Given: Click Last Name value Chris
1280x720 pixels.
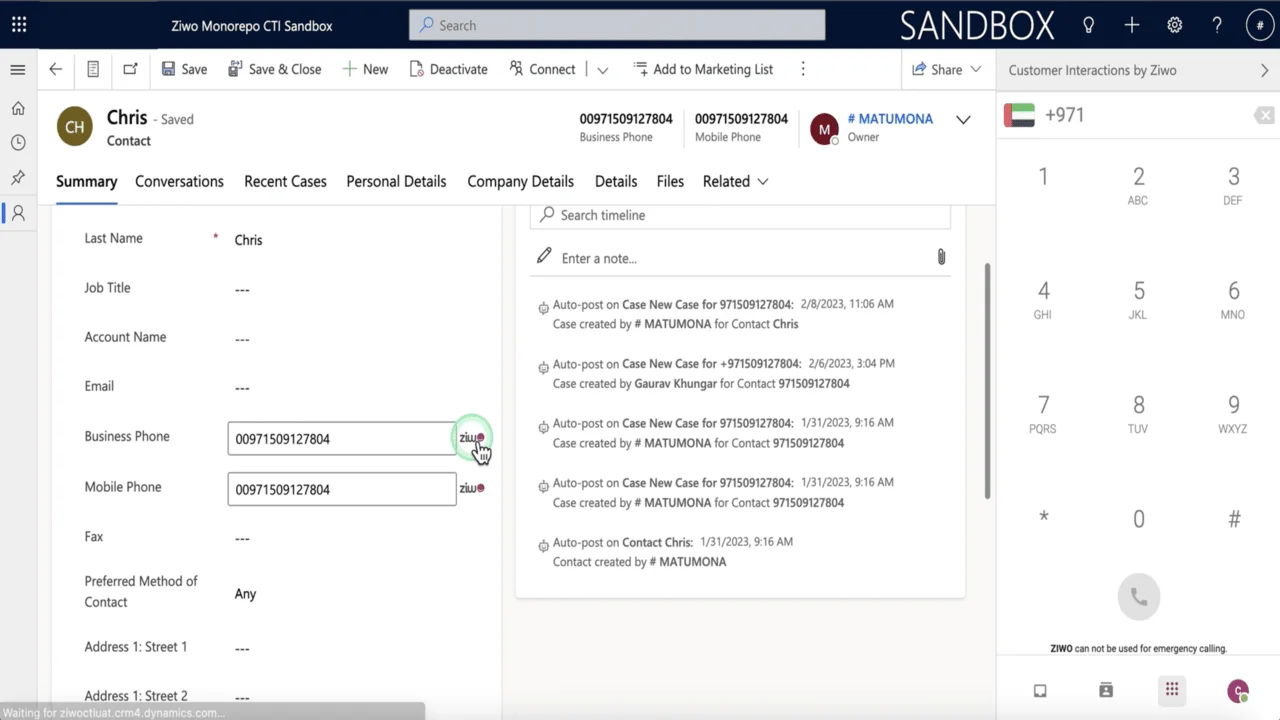Looking at the screenshot, I should click(x=248, y=240).
